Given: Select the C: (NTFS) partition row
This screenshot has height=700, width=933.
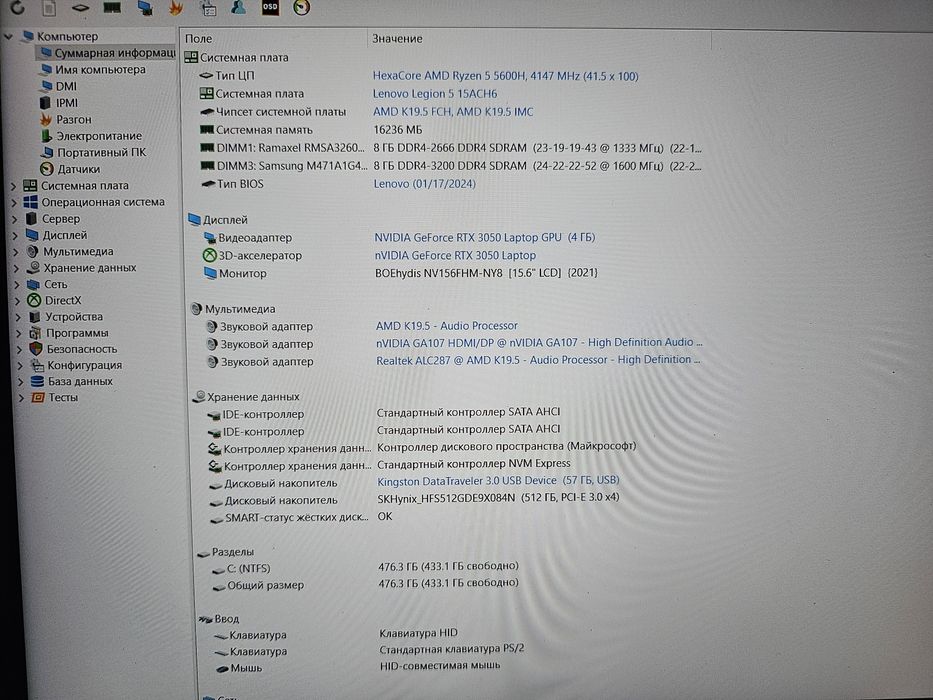Looking at the screenshot, I should 365,567.
